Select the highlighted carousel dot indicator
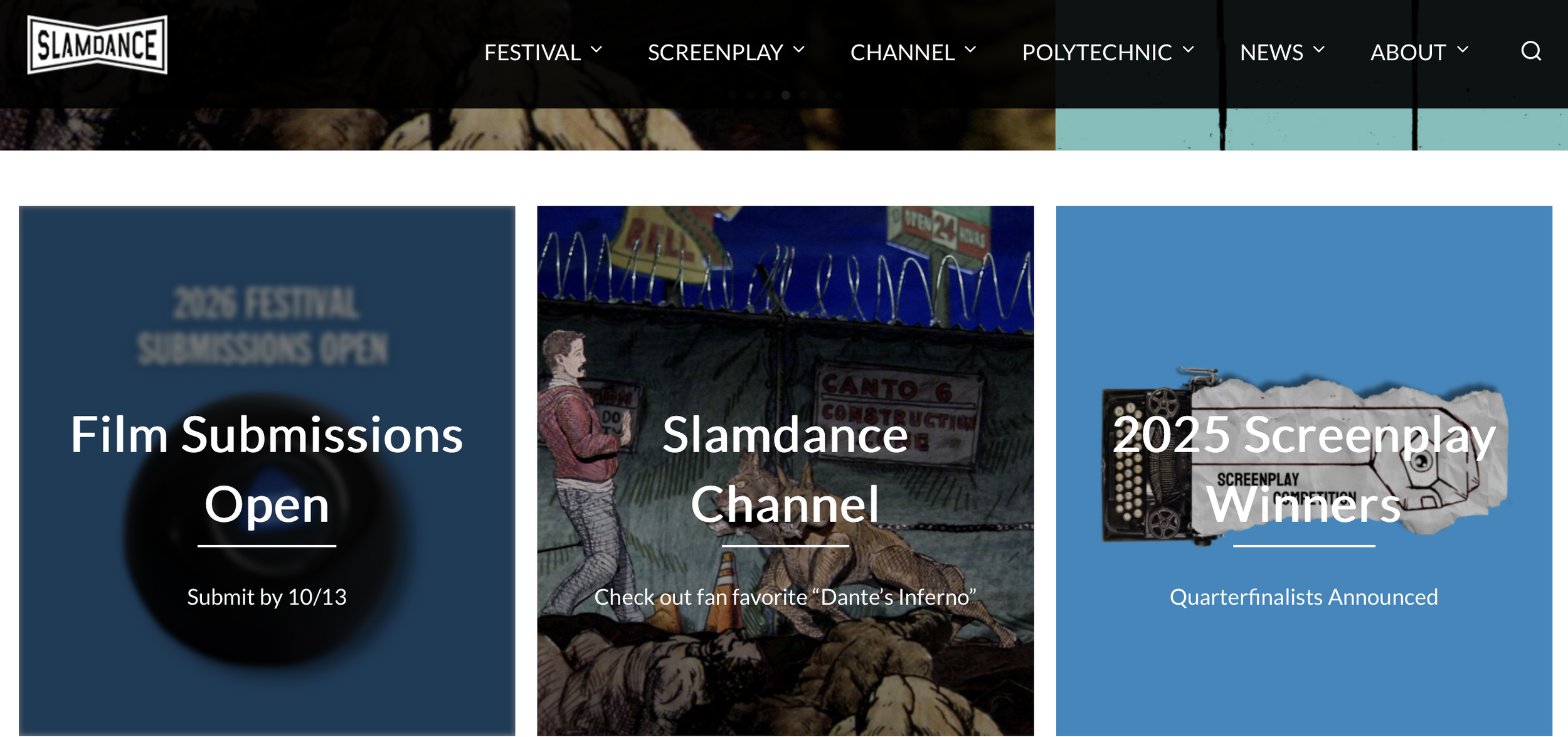Viewport: 1568px width, 737px height. point(785,95)
